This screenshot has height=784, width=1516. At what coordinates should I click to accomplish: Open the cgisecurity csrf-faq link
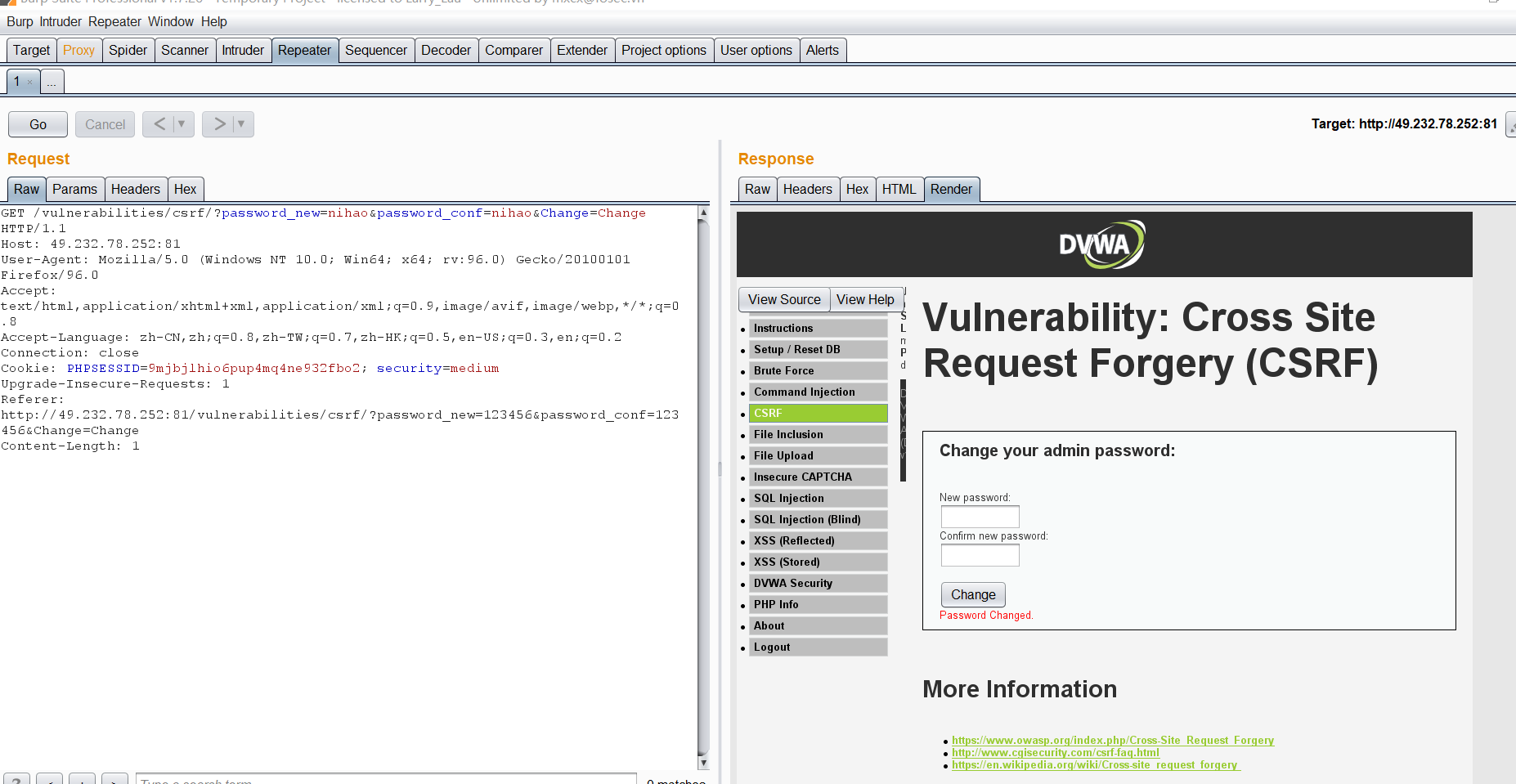[x=1056, y=753]
